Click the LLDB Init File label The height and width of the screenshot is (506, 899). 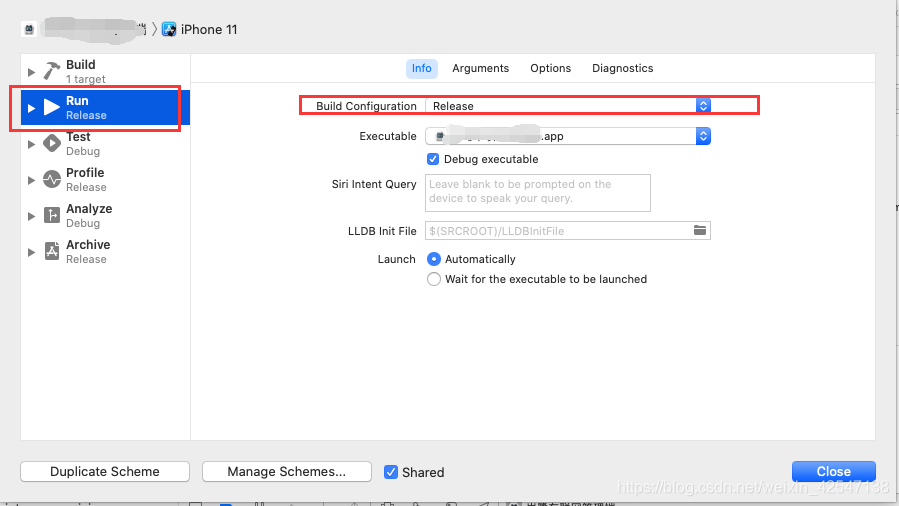coord(382,231)
